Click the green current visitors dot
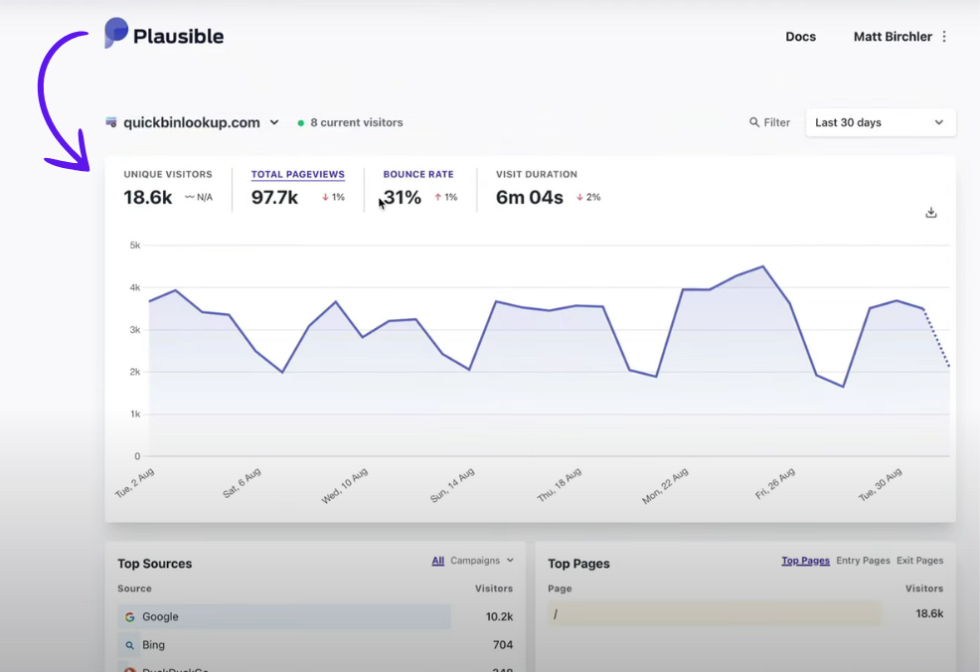Image resolution: width=980 pixels, height=672 pixels. [300, 122]
